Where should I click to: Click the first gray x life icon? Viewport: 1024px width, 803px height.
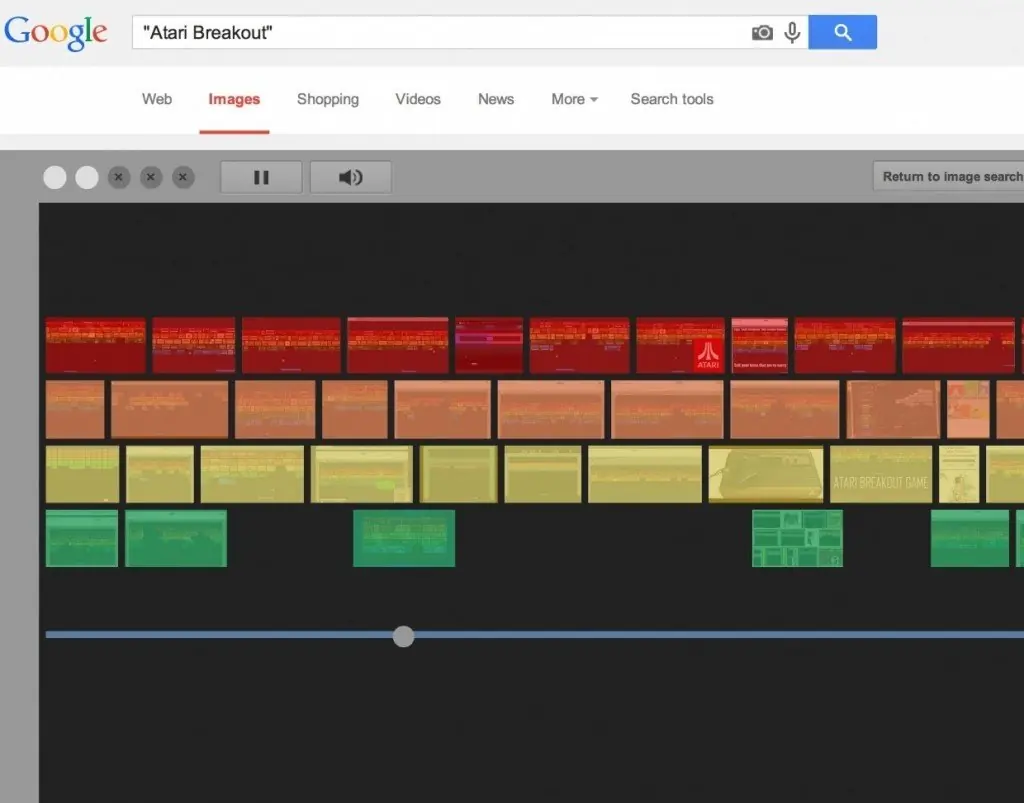click(x=119, y=177)
